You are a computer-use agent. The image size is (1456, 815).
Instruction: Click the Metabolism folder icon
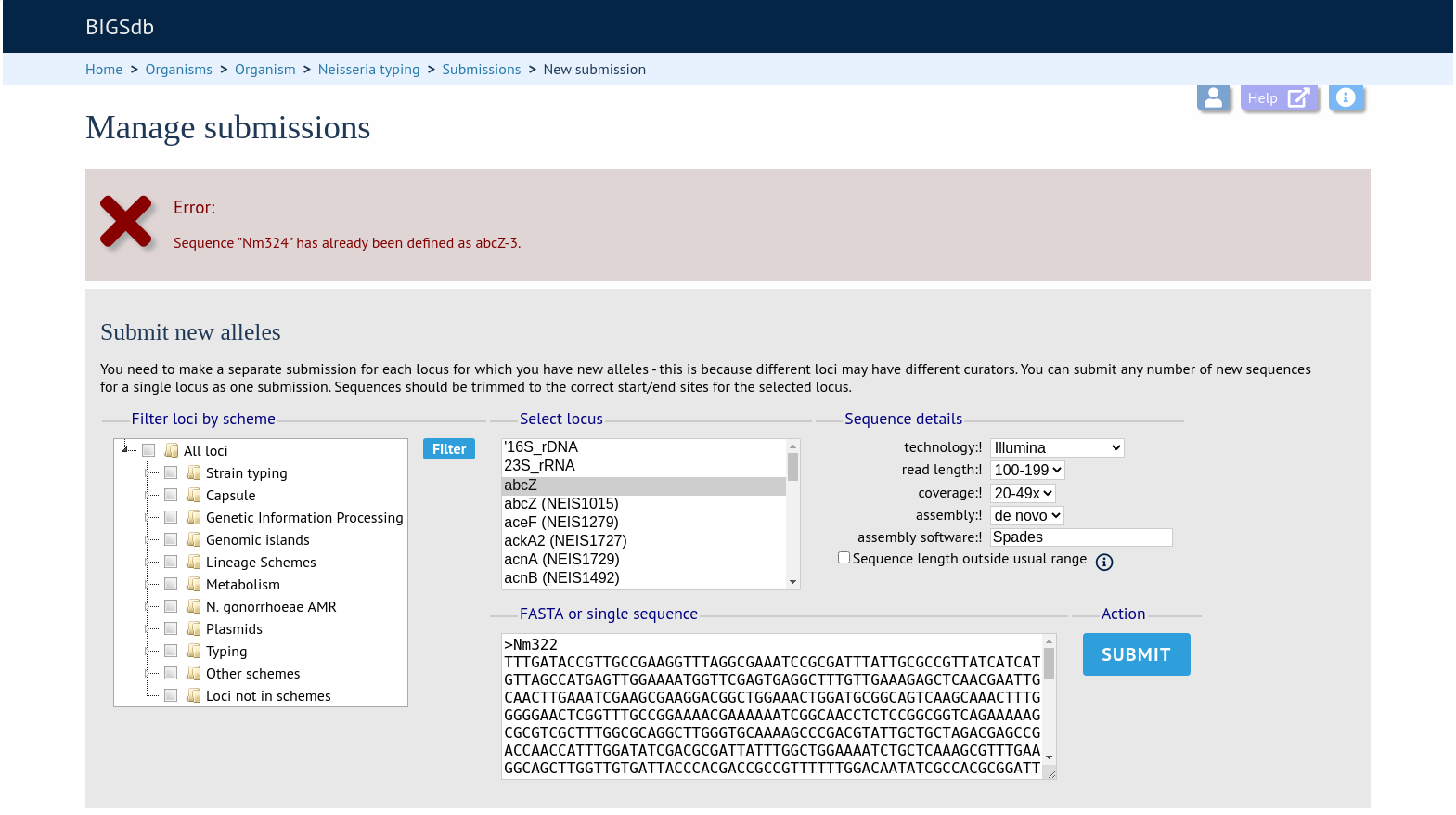coord(194,584)
